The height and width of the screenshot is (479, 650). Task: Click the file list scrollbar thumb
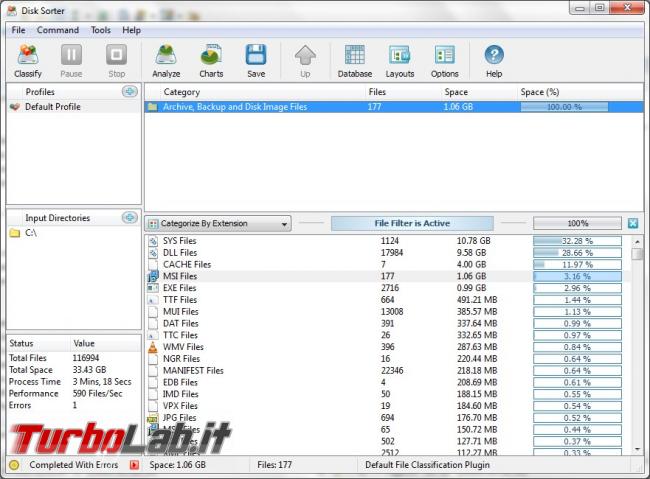click(637, 254)
